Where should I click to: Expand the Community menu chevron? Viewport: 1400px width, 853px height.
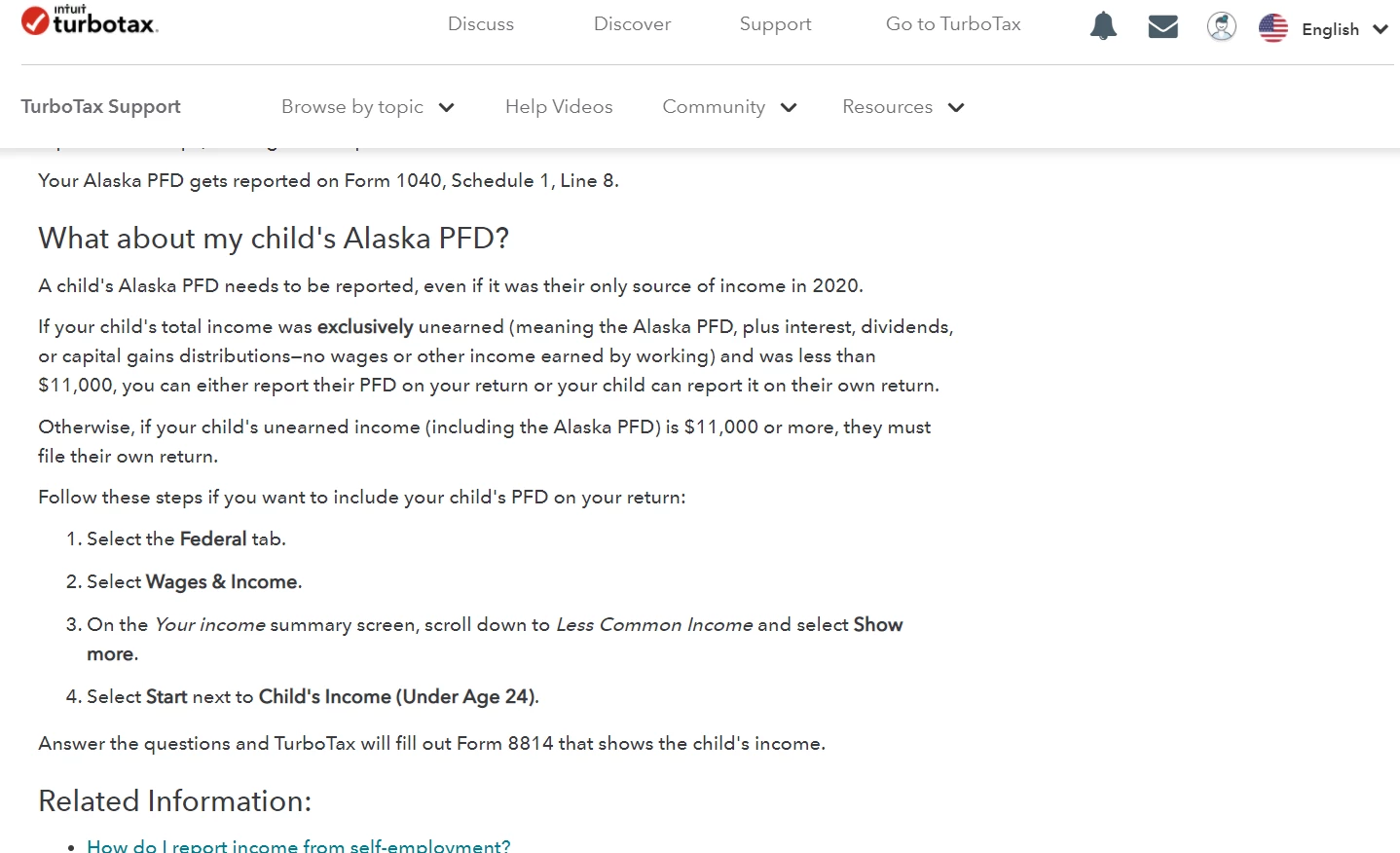coord(789,107)
